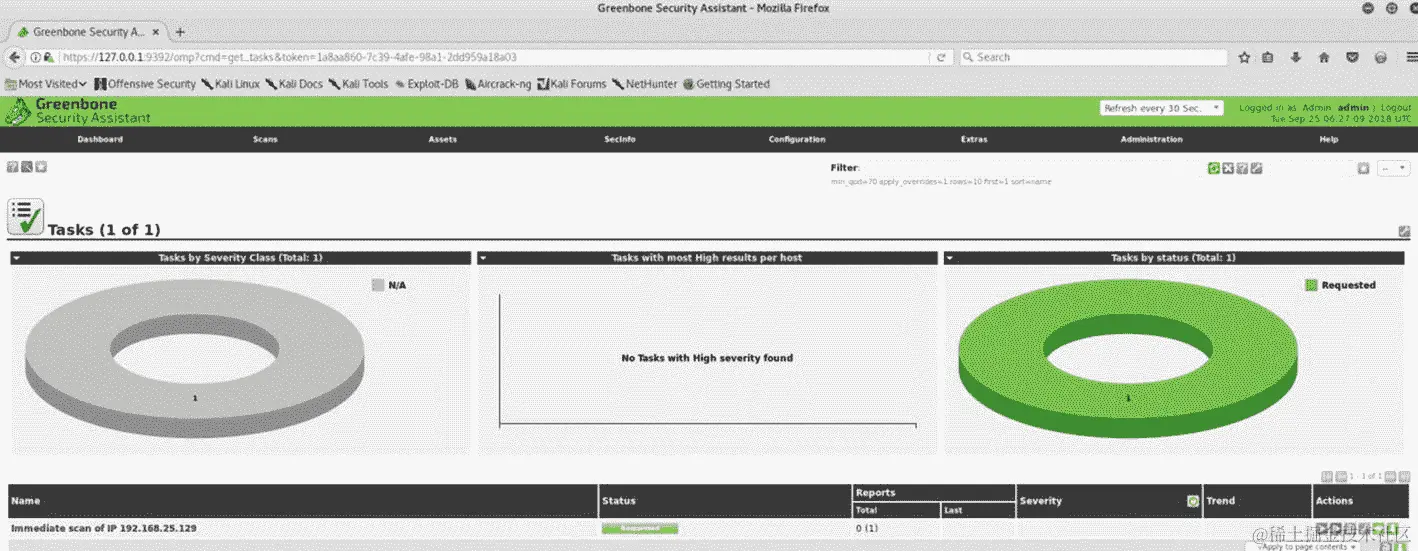Open the SecInfo menu

(620, 139)
